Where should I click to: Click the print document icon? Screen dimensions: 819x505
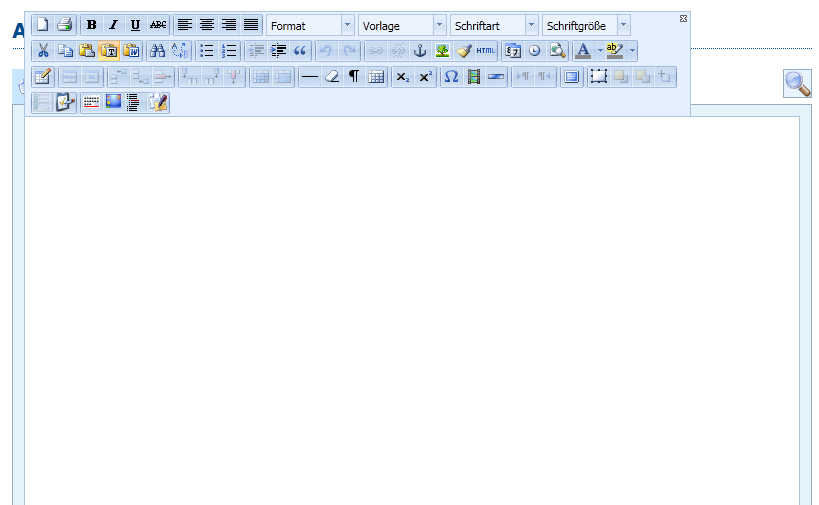pyautogui.click(x=64, y=25)
